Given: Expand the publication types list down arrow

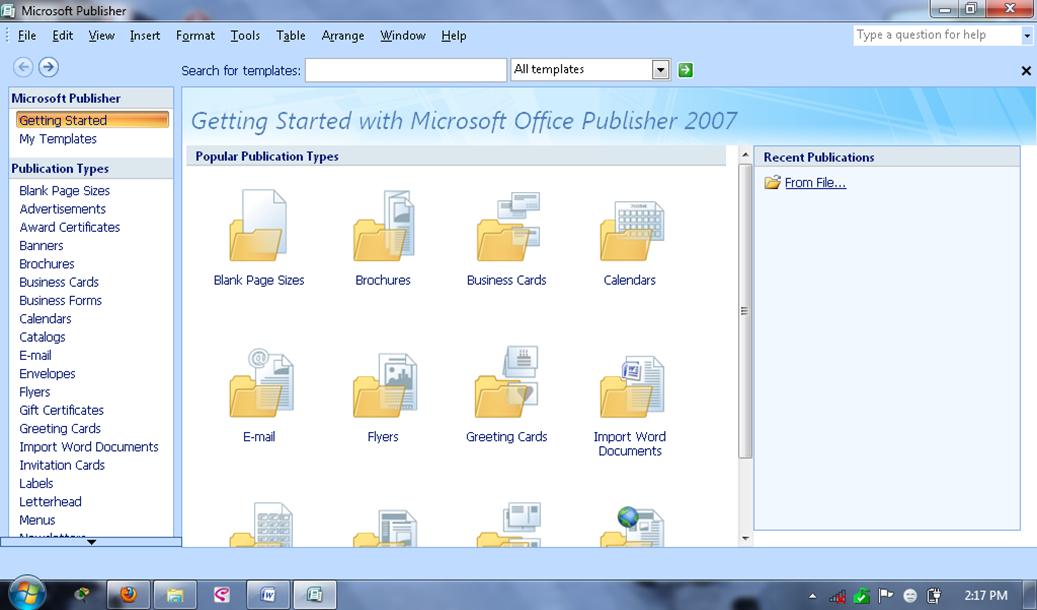Looking at the screenshot, I should [91, 542].
